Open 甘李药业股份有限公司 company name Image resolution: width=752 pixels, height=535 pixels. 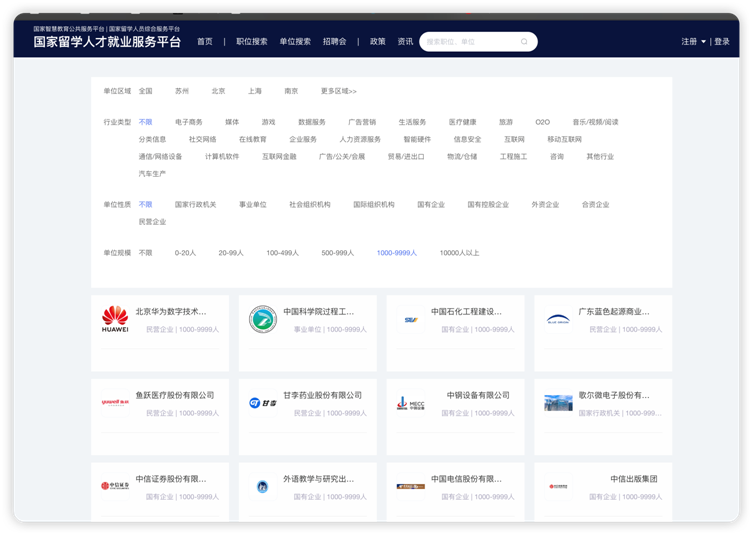[x=322, y=395]
